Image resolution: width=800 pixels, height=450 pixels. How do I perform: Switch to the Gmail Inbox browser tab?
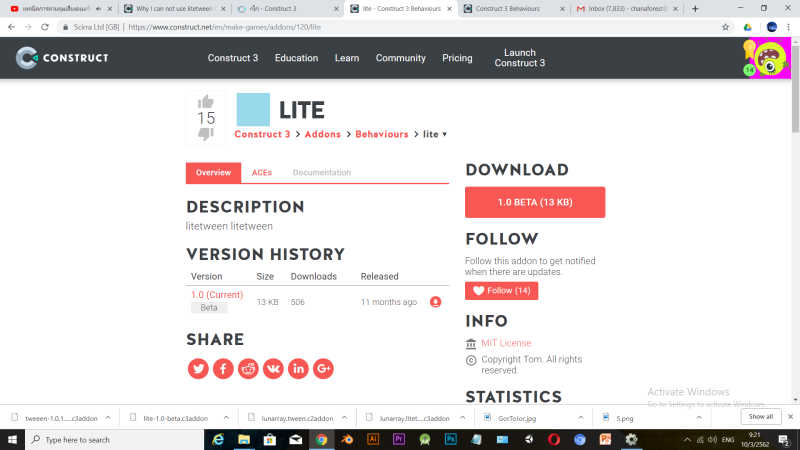pos(628,9)
